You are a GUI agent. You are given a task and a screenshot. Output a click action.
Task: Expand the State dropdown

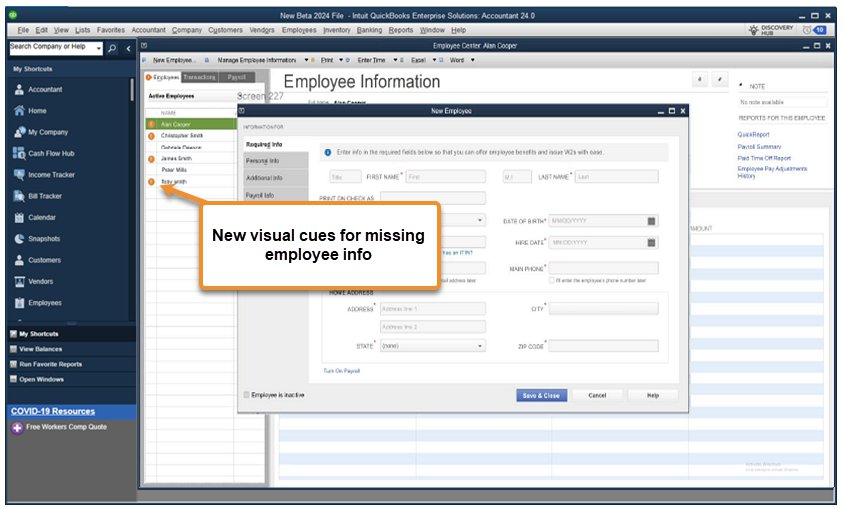480,346
